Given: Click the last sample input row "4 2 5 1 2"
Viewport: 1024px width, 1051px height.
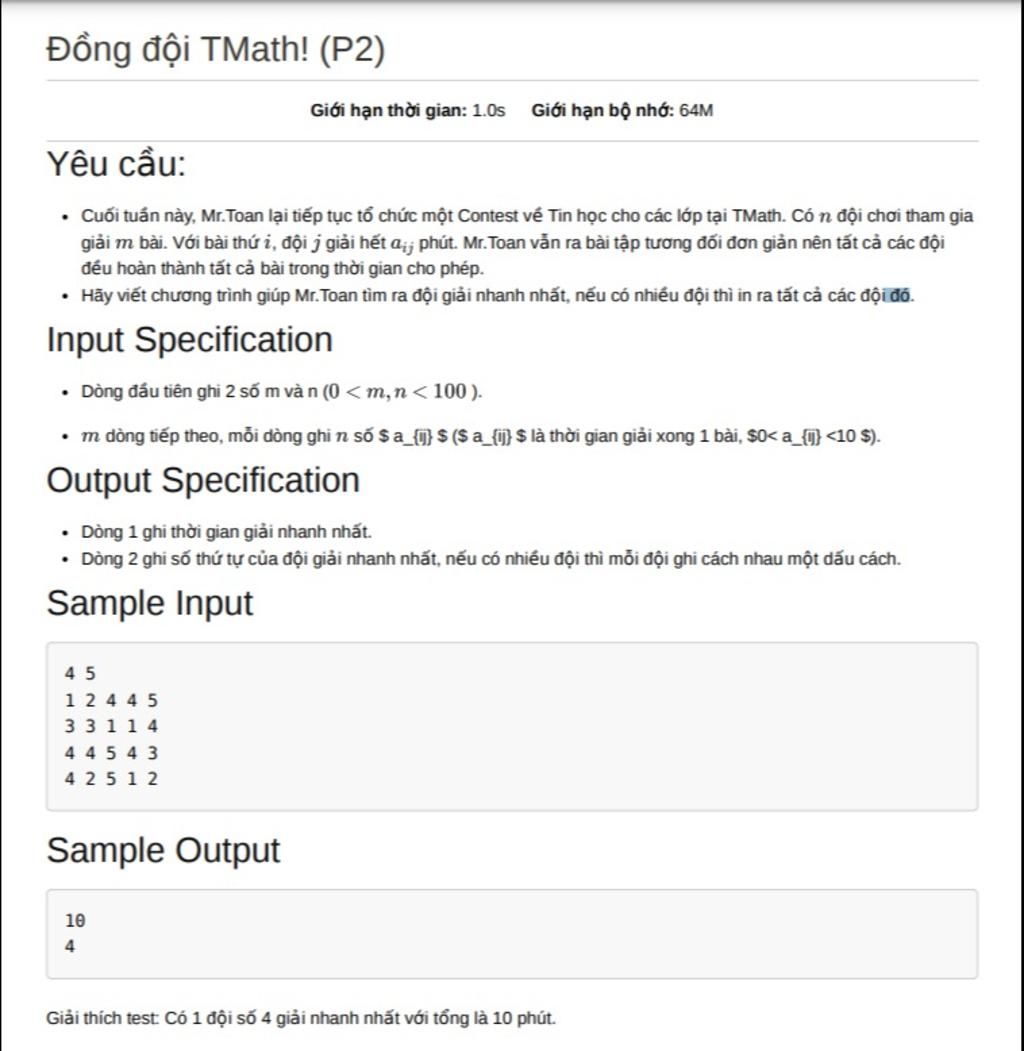Looking at the screenshot, I should pos(111,778).
